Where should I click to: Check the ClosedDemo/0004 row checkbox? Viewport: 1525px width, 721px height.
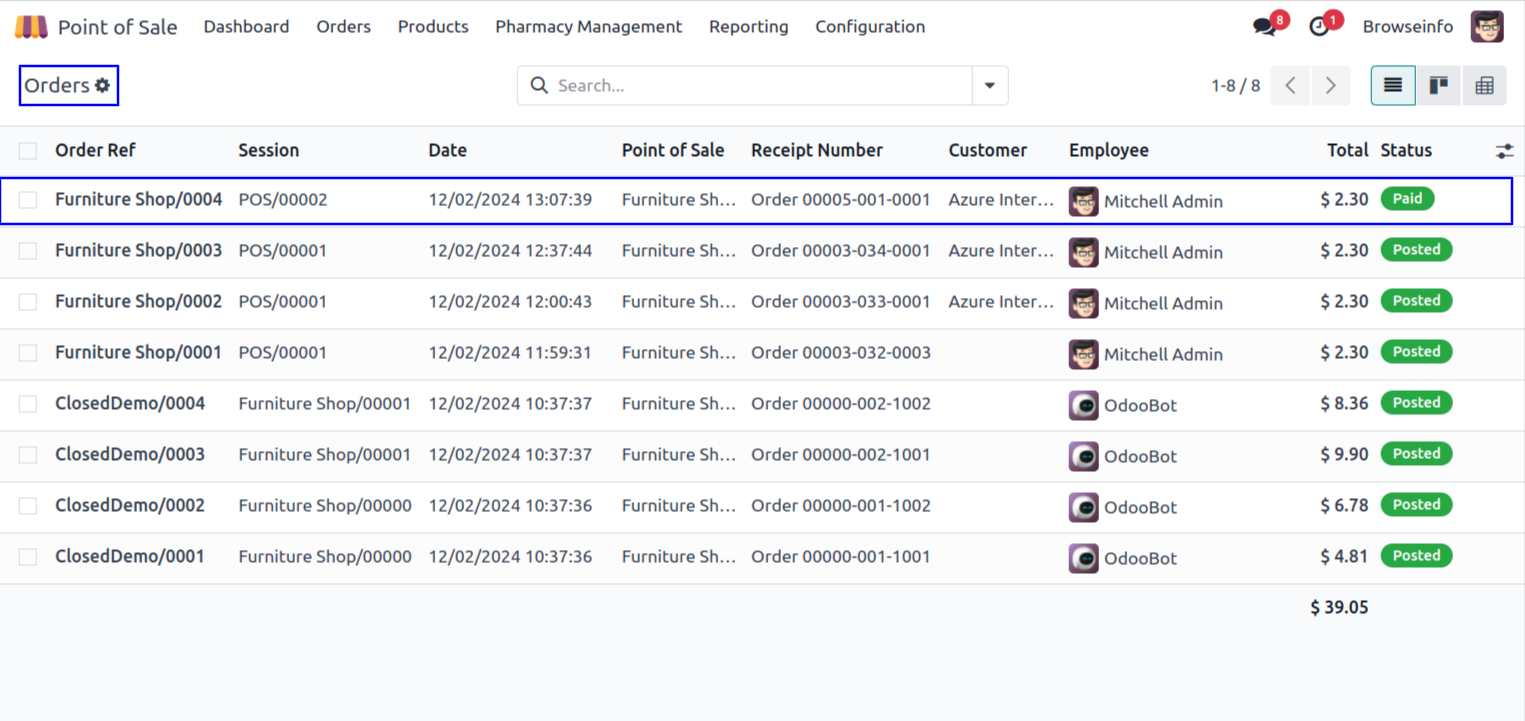tap(28, 404)
